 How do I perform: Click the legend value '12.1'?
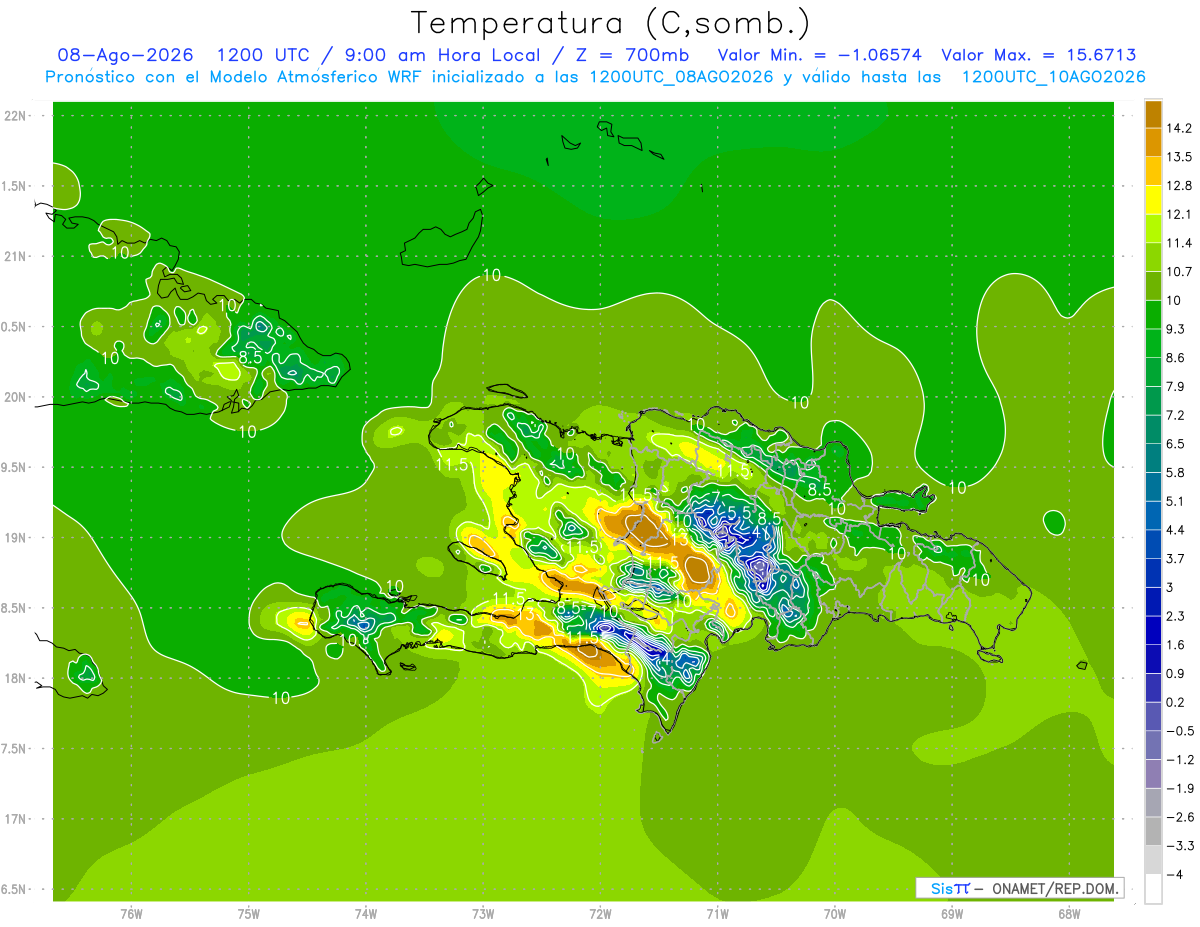[1181, 214]
